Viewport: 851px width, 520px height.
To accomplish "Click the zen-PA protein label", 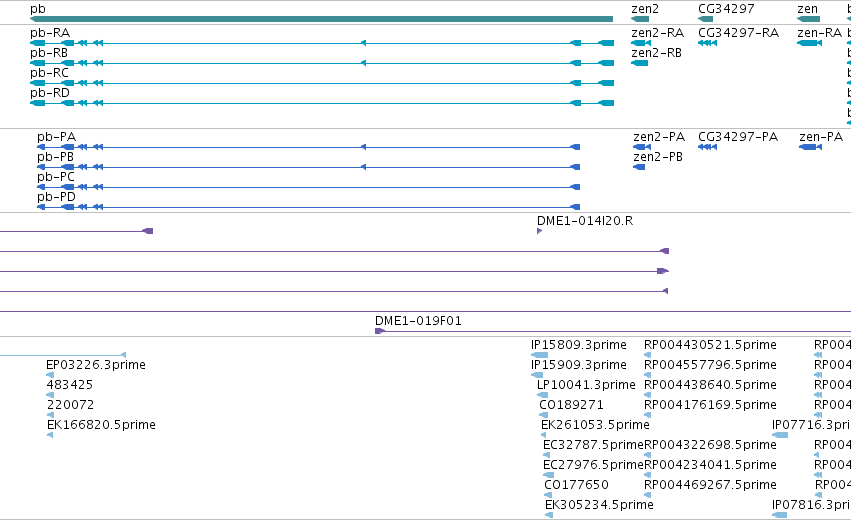I will (x=821, y=137).
